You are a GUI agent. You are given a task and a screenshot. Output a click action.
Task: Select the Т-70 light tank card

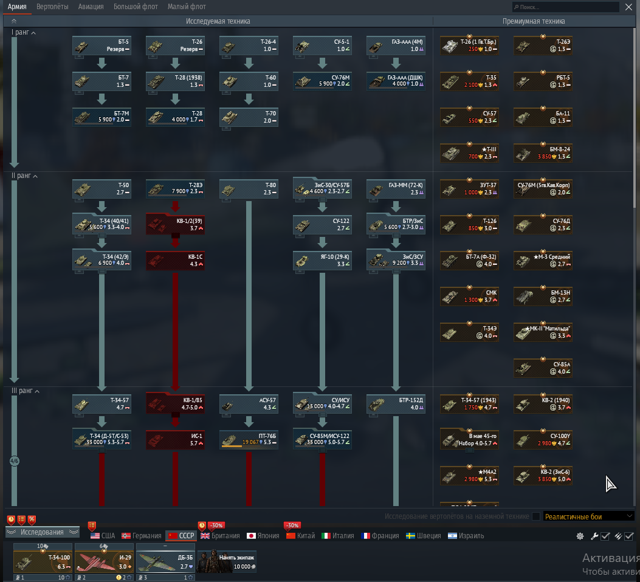coord(249,117)
